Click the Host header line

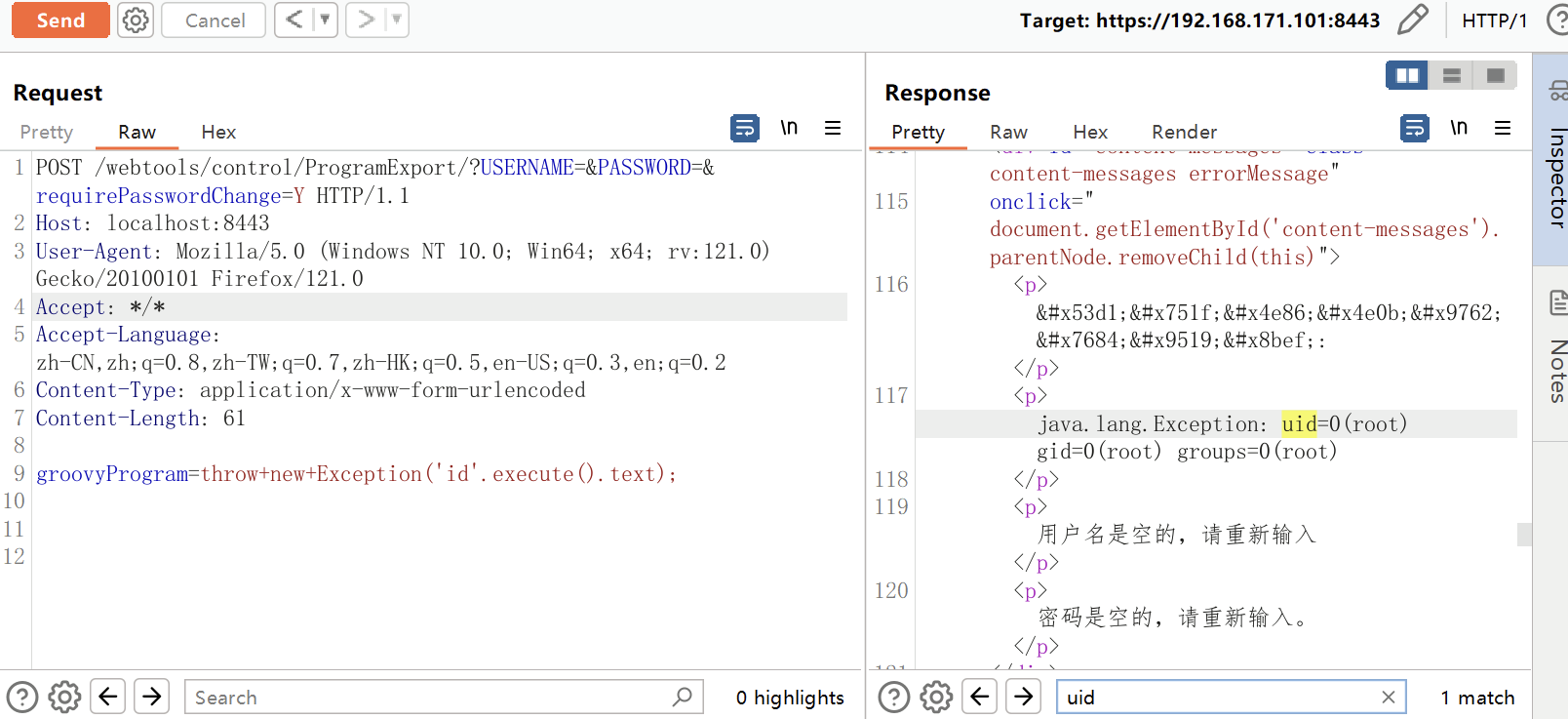click(x=152, y=223)
